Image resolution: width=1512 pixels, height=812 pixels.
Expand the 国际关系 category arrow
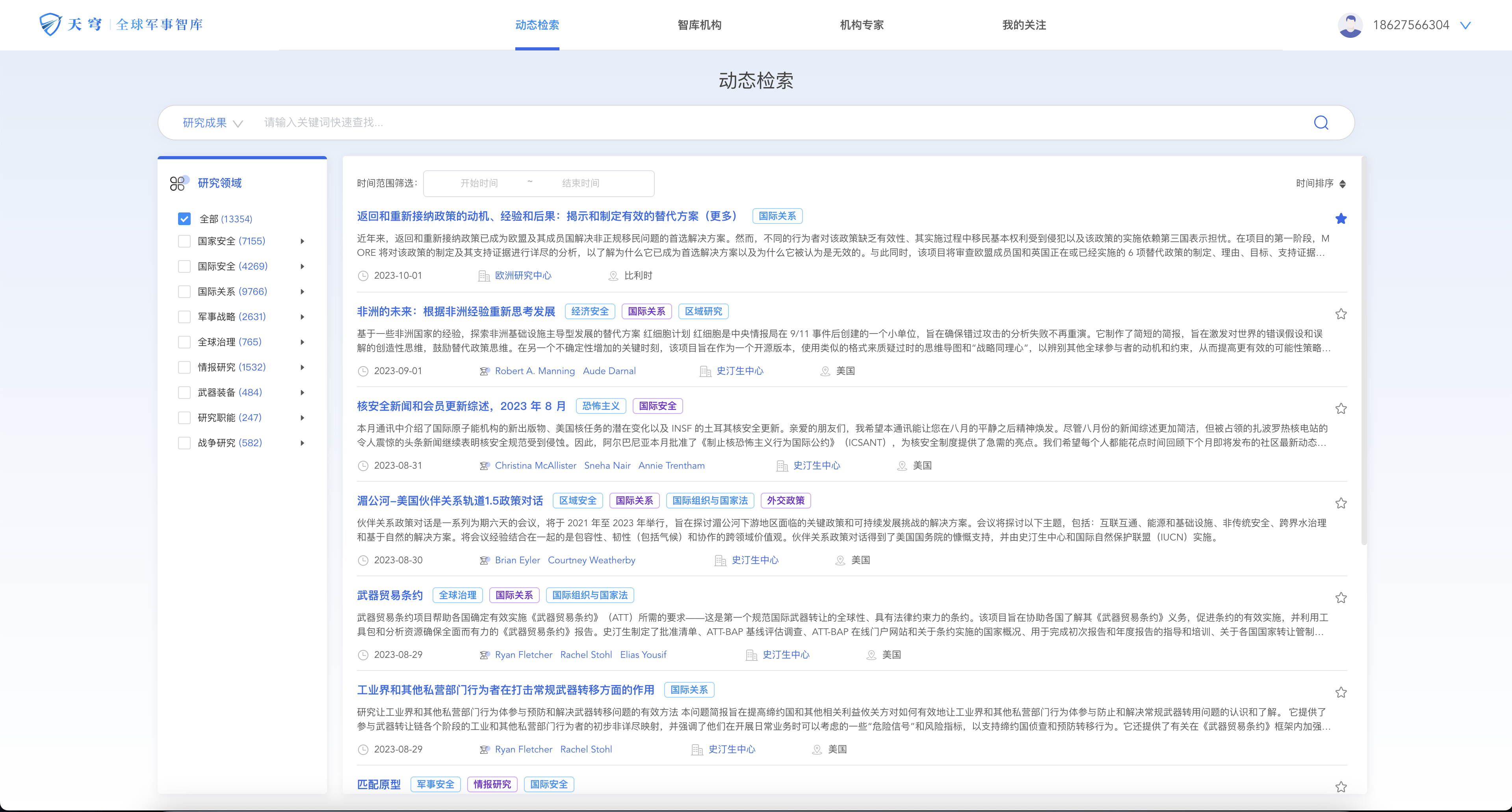pos(302,292)
